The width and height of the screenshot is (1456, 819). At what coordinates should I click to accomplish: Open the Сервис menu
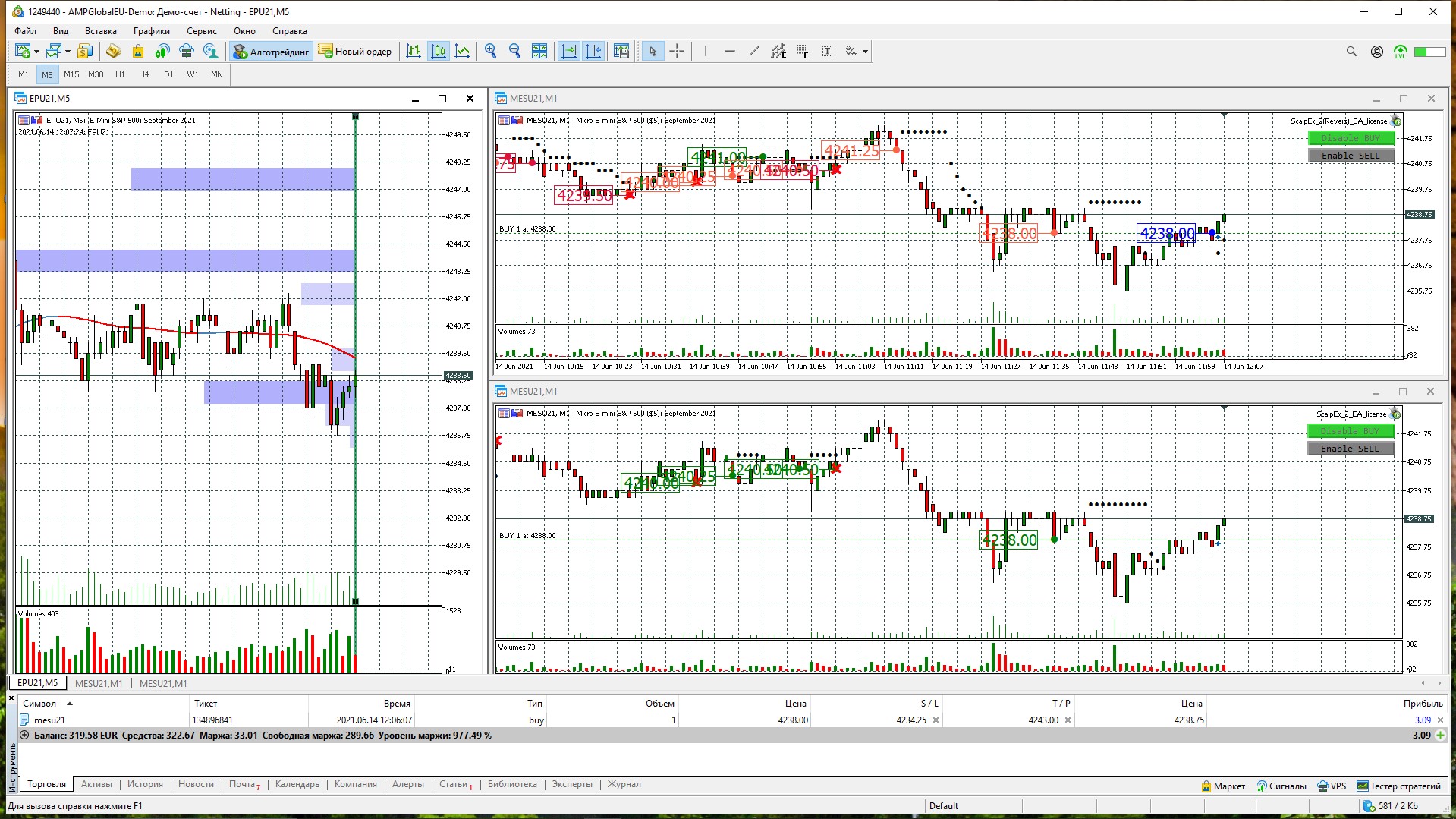[201, 31]
